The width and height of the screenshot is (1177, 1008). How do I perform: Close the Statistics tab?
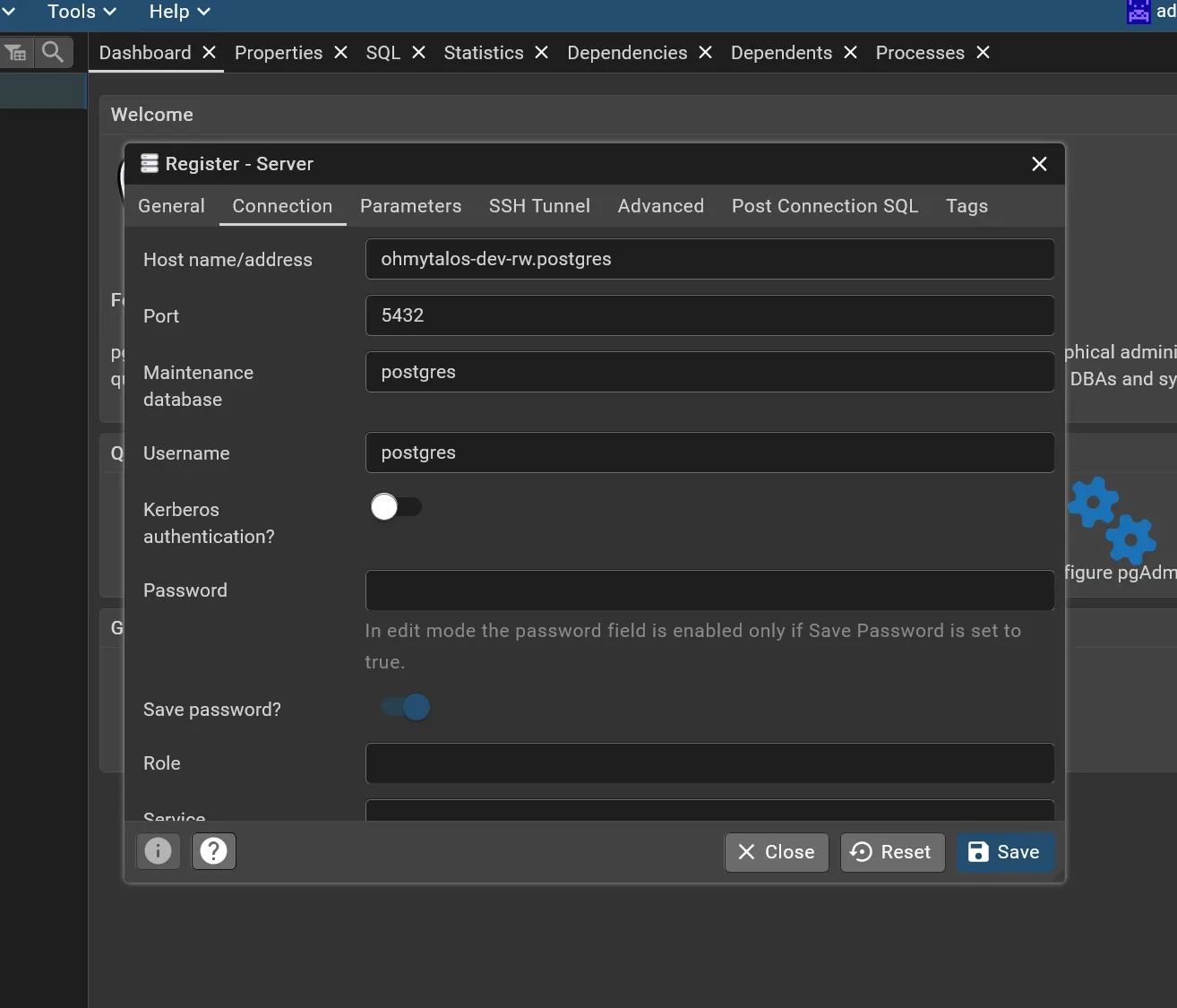coord(541,53)
